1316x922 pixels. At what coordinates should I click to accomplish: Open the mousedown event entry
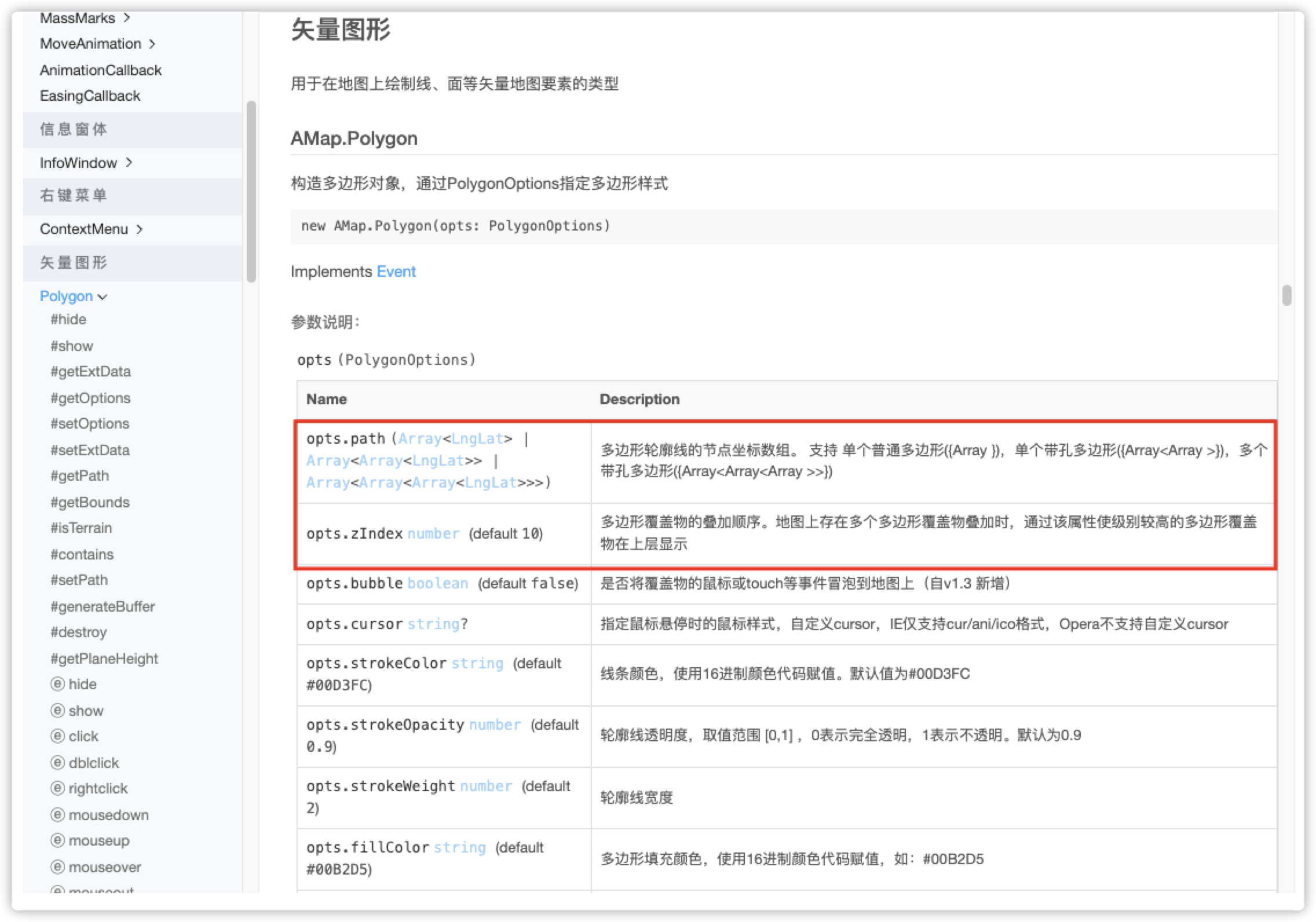tap(108, 815)
